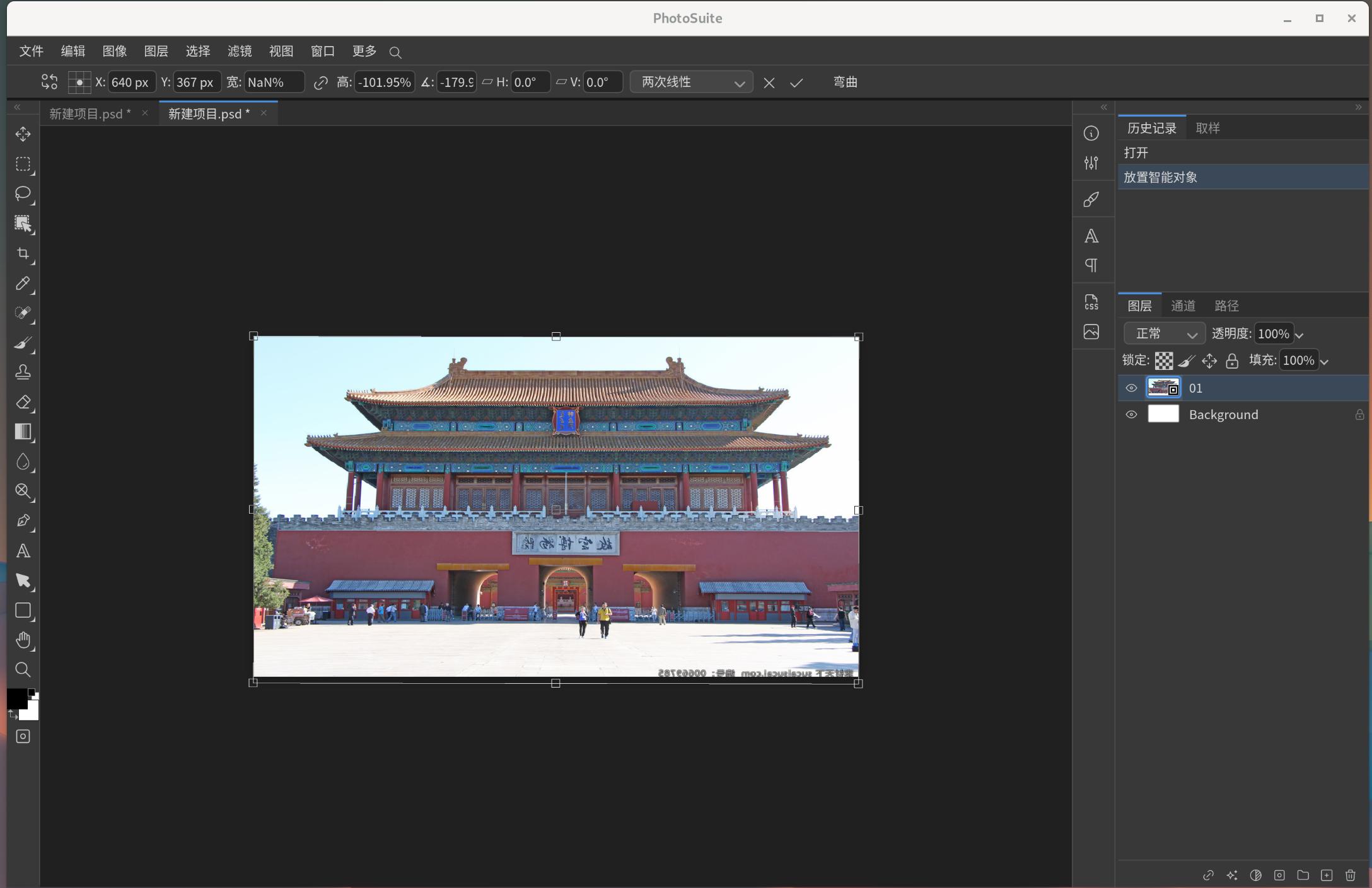This screenshot has width=1372, height=888.
Task: Select the Pen tool
Action: click(23, 521)
